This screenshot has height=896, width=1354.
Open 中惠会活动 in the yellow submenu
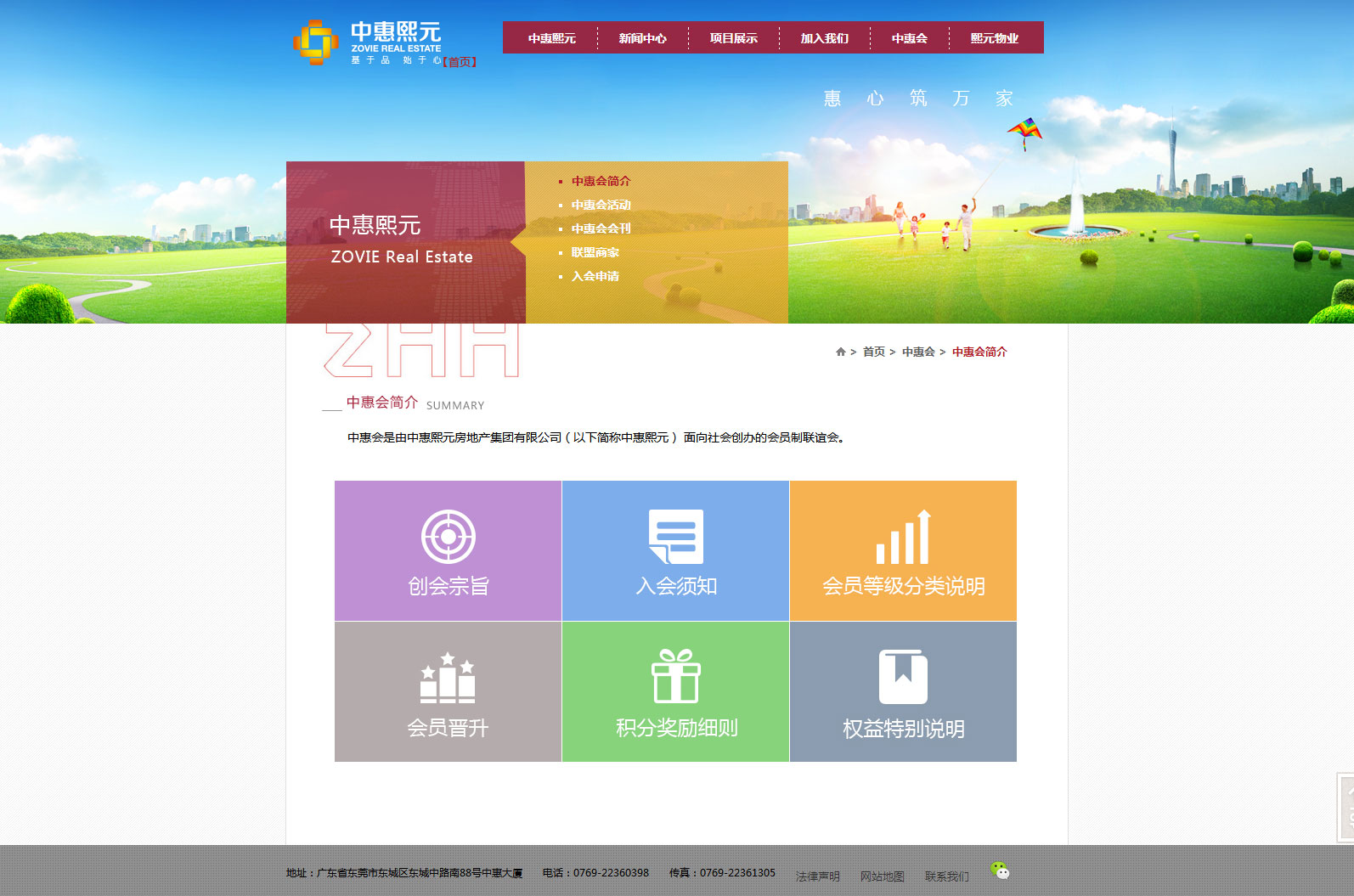[601, 205]
